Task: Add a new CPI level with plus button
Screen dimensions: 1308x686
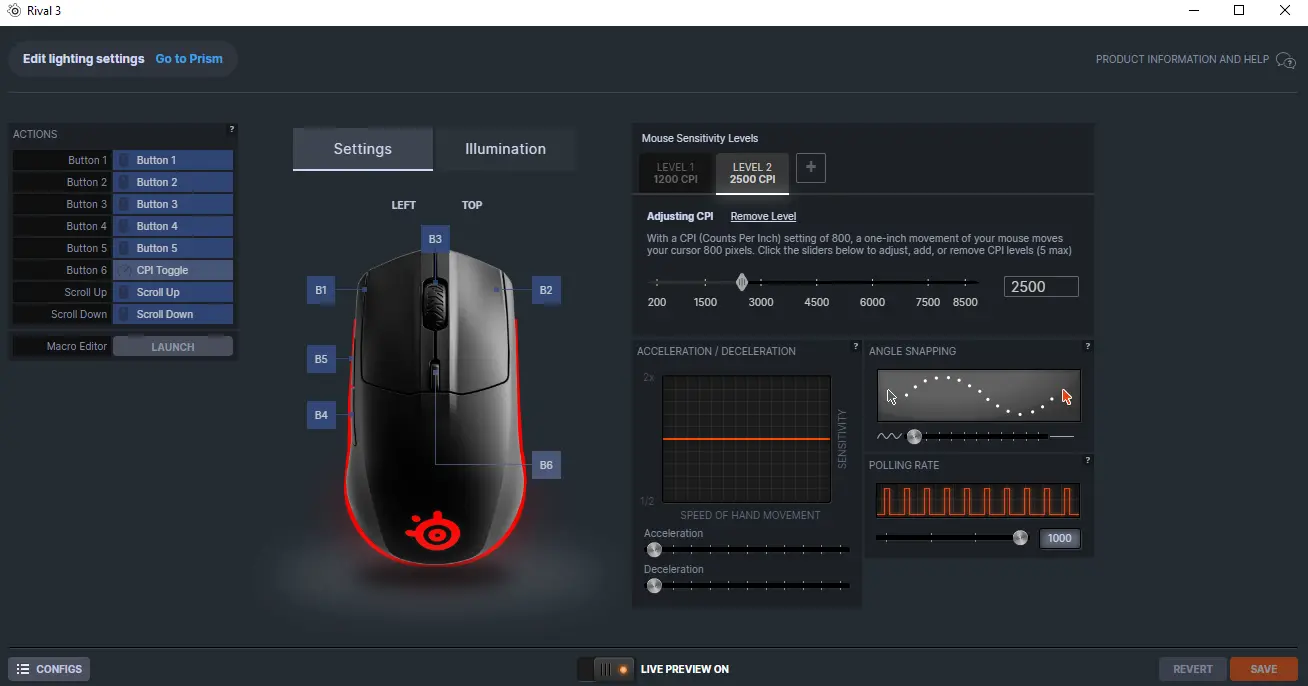Action: (810, 168)
